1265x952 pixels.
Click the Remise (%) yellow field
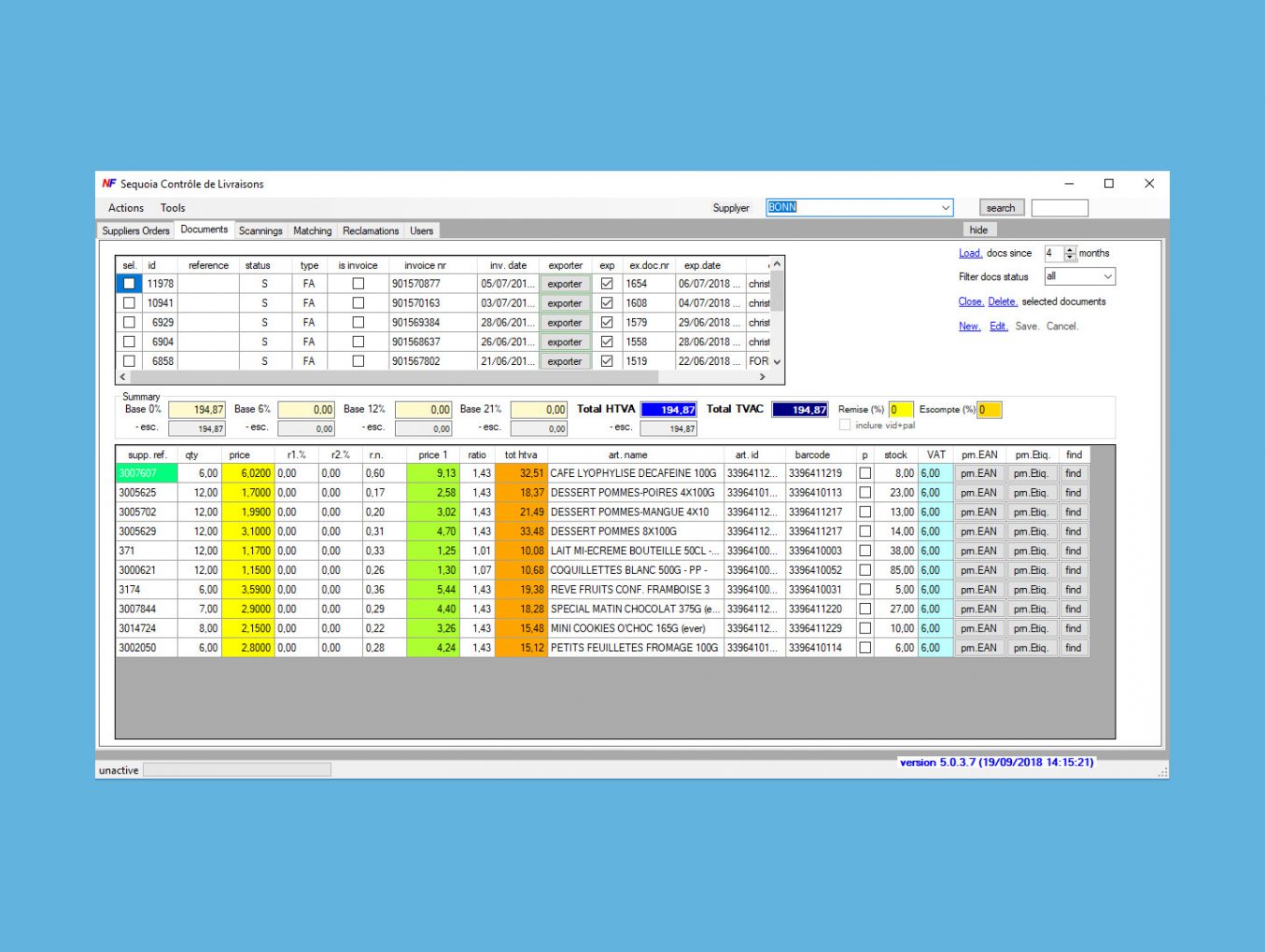point(901,410)
